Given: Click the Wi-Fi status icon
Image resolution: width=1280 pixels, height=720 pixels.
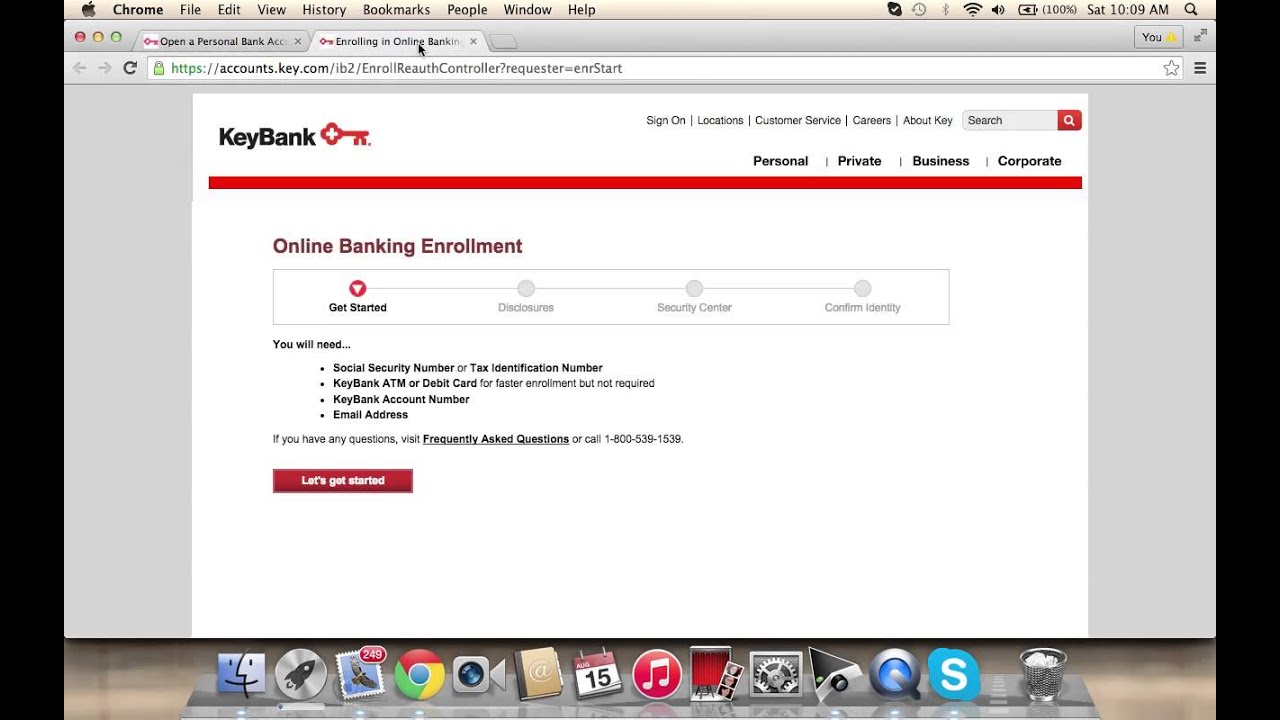Looking at the screenshot, I should pos(972,9).
